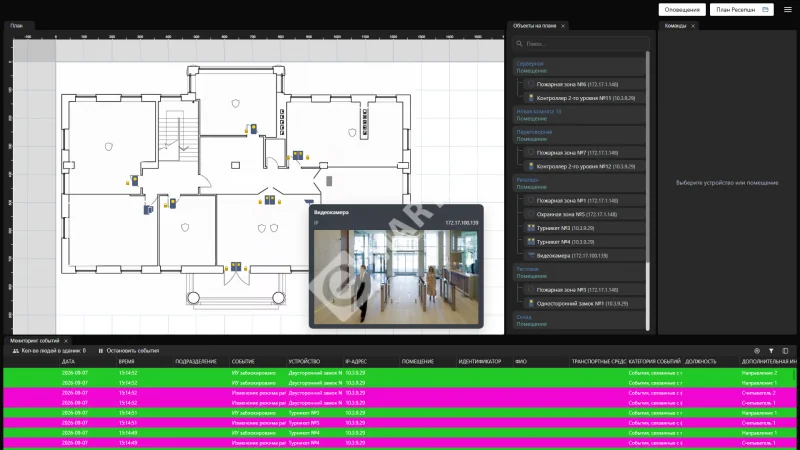800x450 pixels.
Task: Click shield icon beside Охранная зона №5
Action: coord(531,214)
